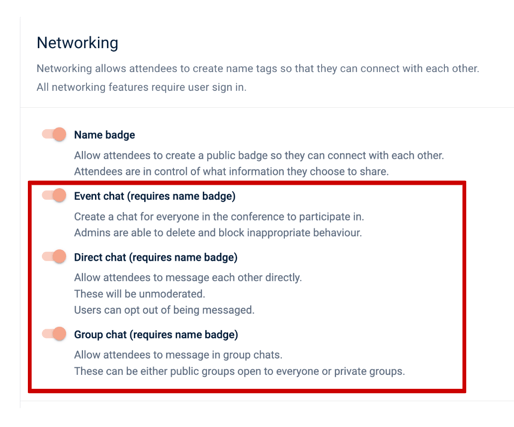Click the Networking heading

[77, 43]
